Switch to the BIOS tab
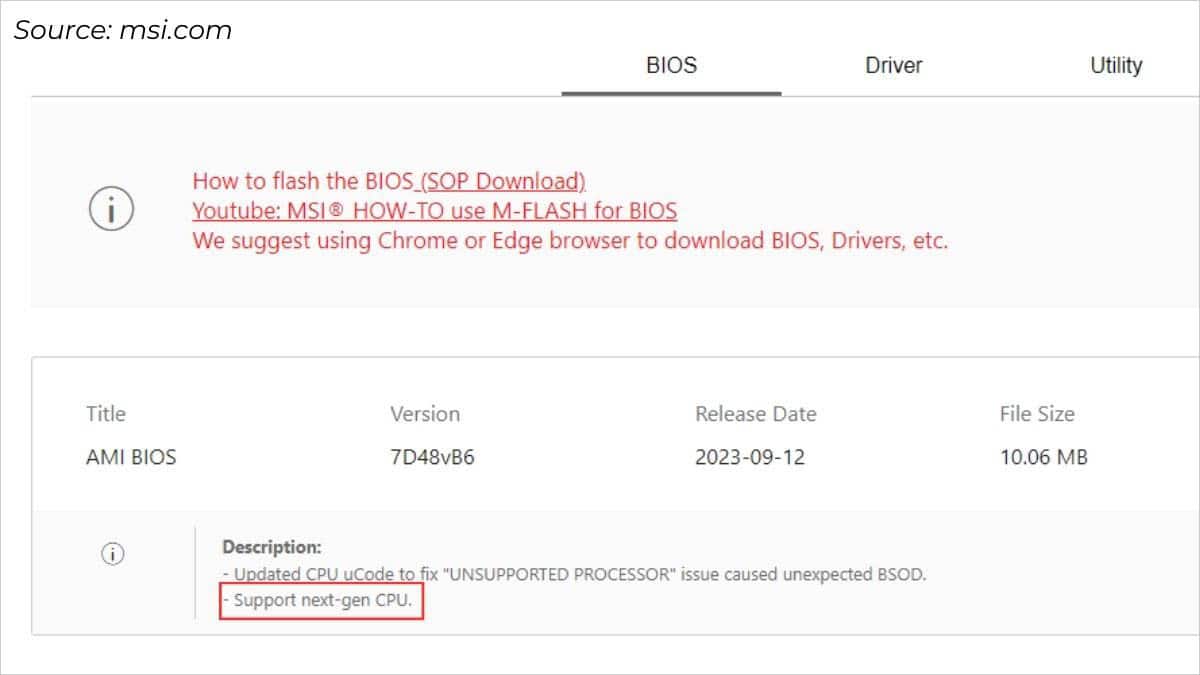This screenshot has width=1200, height=675. tap(671, 66)
